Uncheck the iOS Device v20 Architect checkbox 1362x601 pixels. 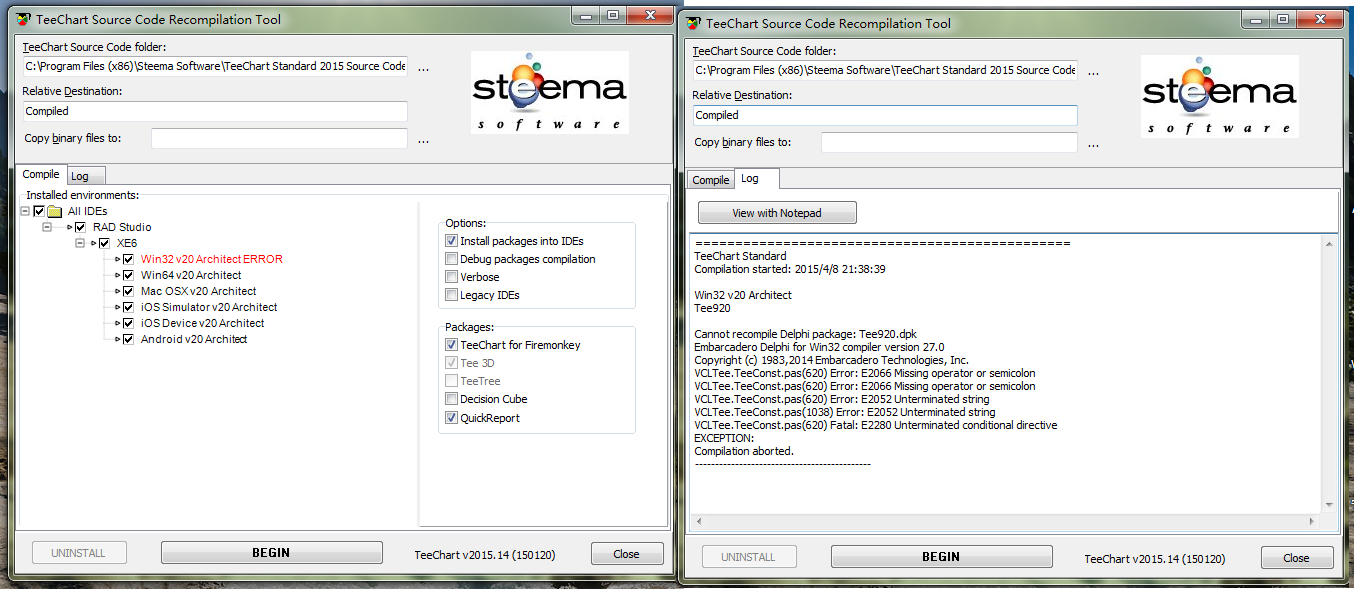(128, 323)
